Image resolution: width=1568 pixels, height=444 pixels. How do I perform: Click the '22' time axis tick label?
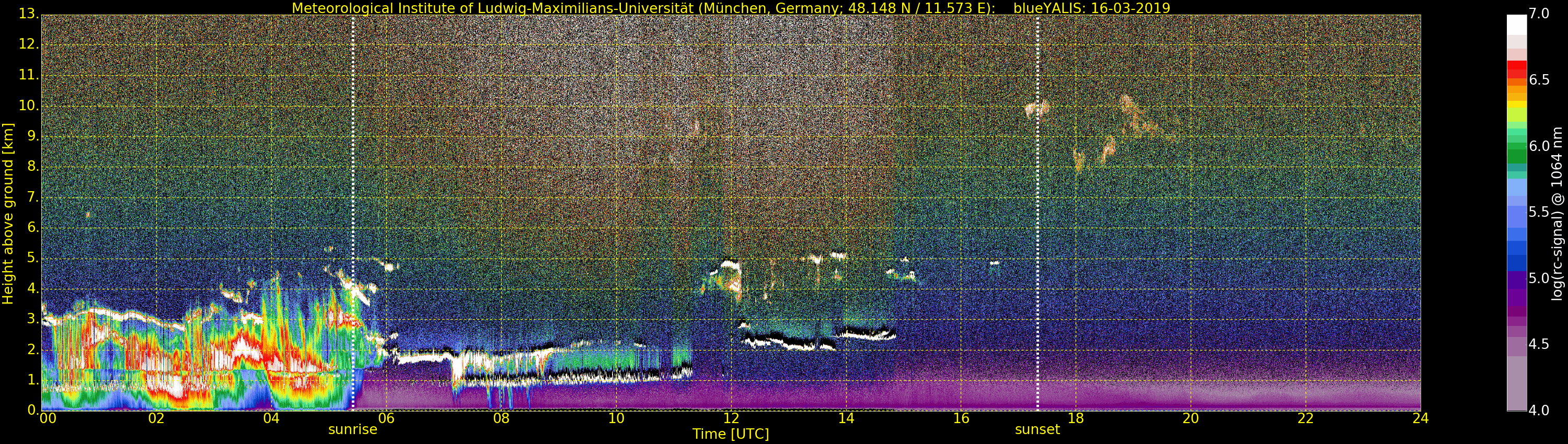[1306, 418]
